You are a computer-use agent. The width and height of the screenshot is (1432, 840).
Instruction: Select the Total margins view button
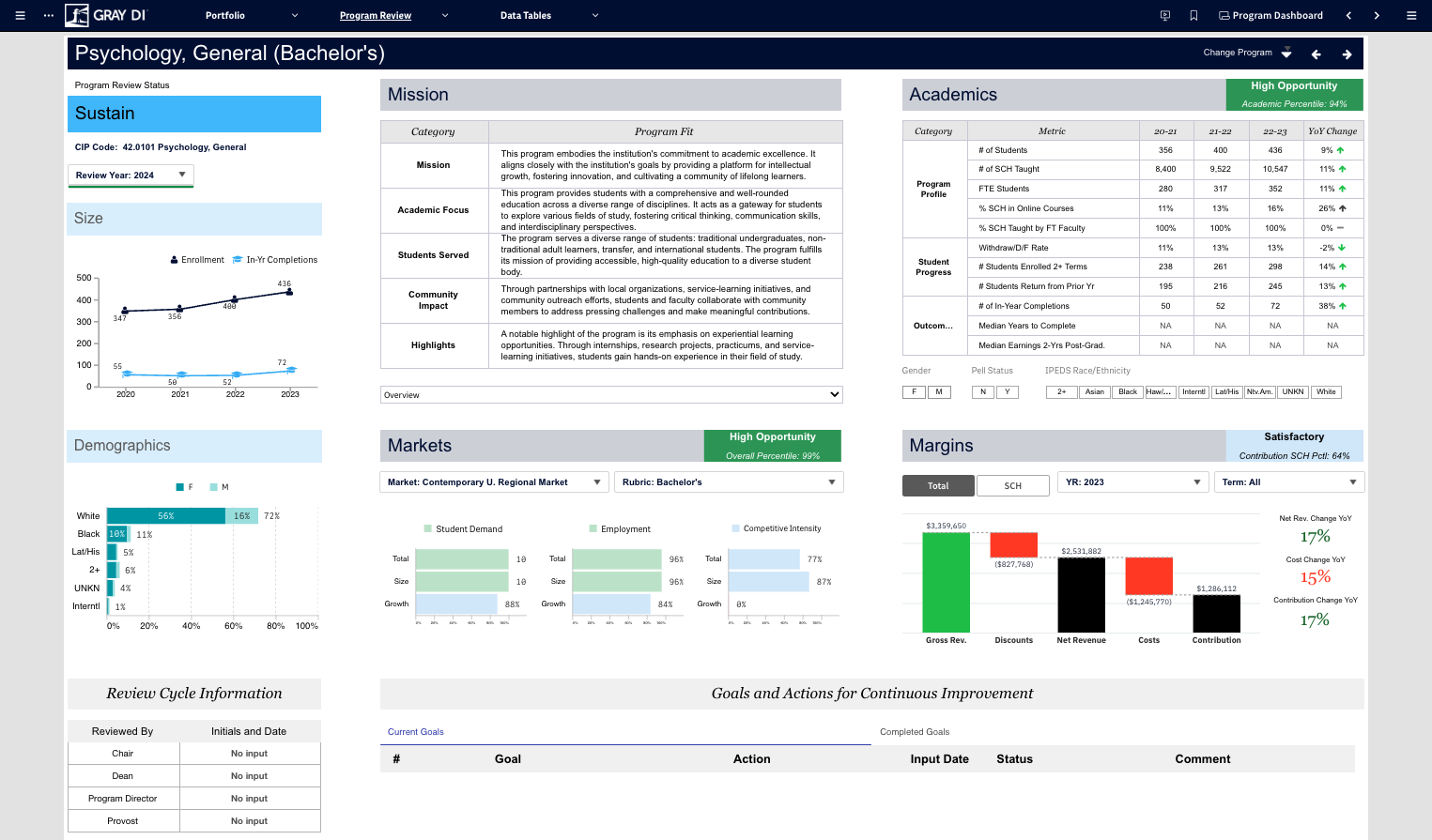(938, 486)
